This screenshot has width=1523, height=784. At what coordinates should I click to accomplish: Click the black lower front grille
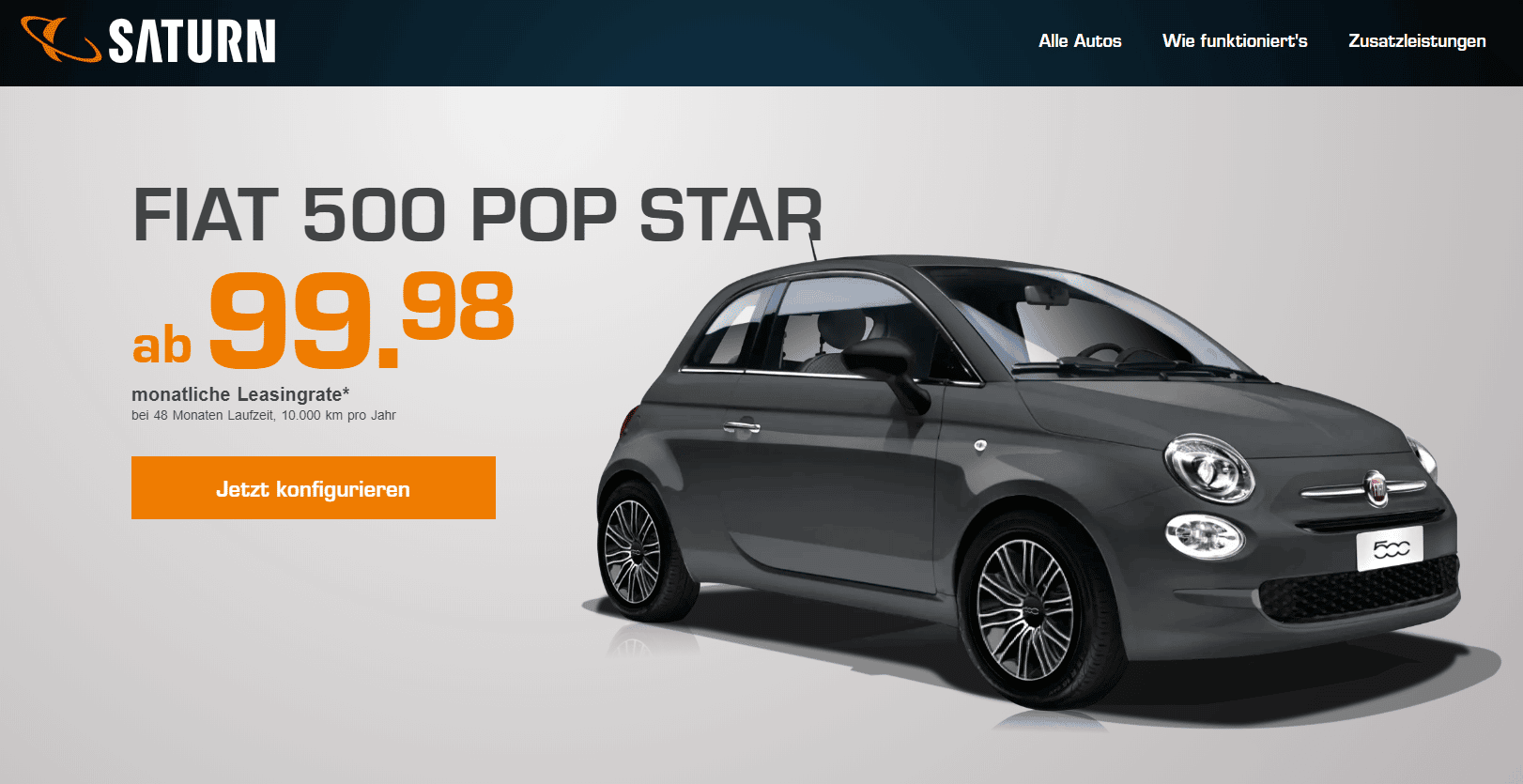1360,589
